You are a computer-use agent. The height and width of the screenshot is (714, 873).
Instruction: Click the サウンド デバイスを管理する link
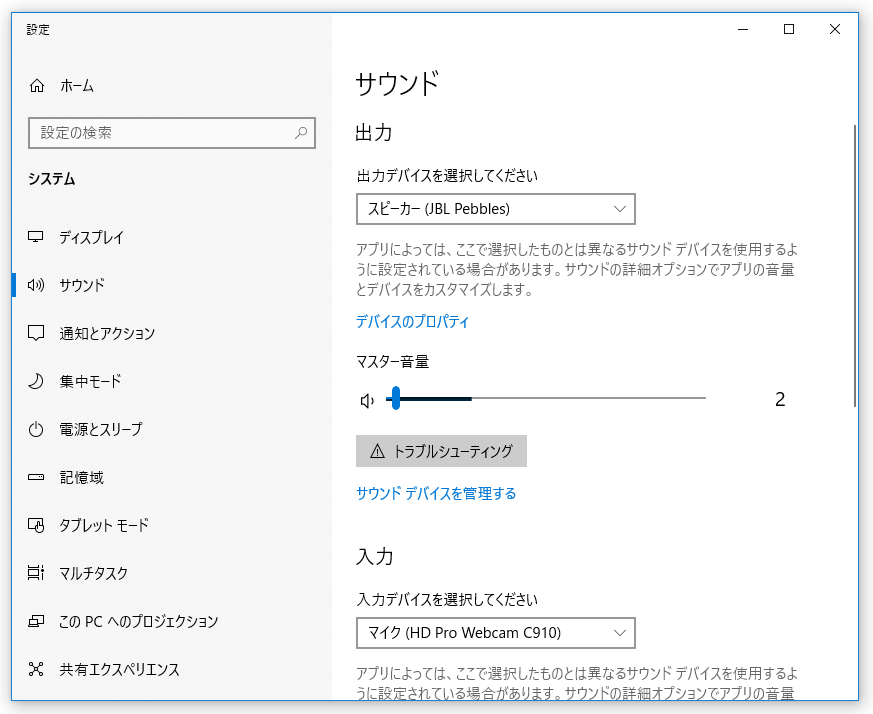436,493
